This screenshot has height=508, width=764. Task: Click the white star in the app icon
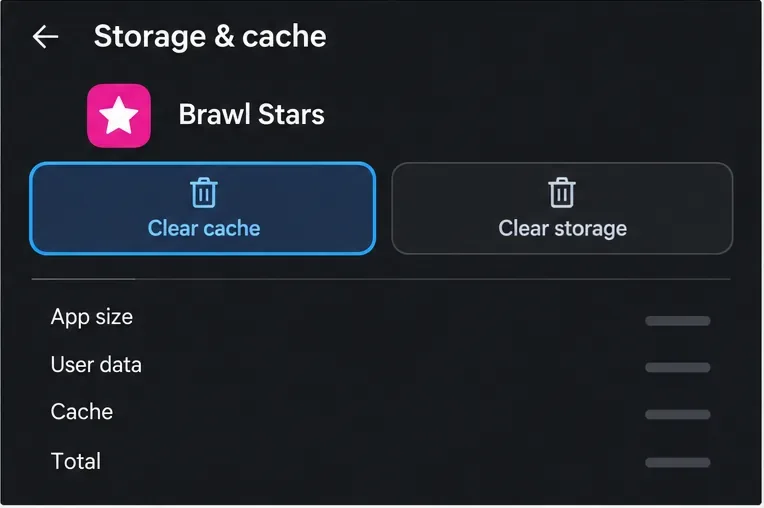pos(118,115)
